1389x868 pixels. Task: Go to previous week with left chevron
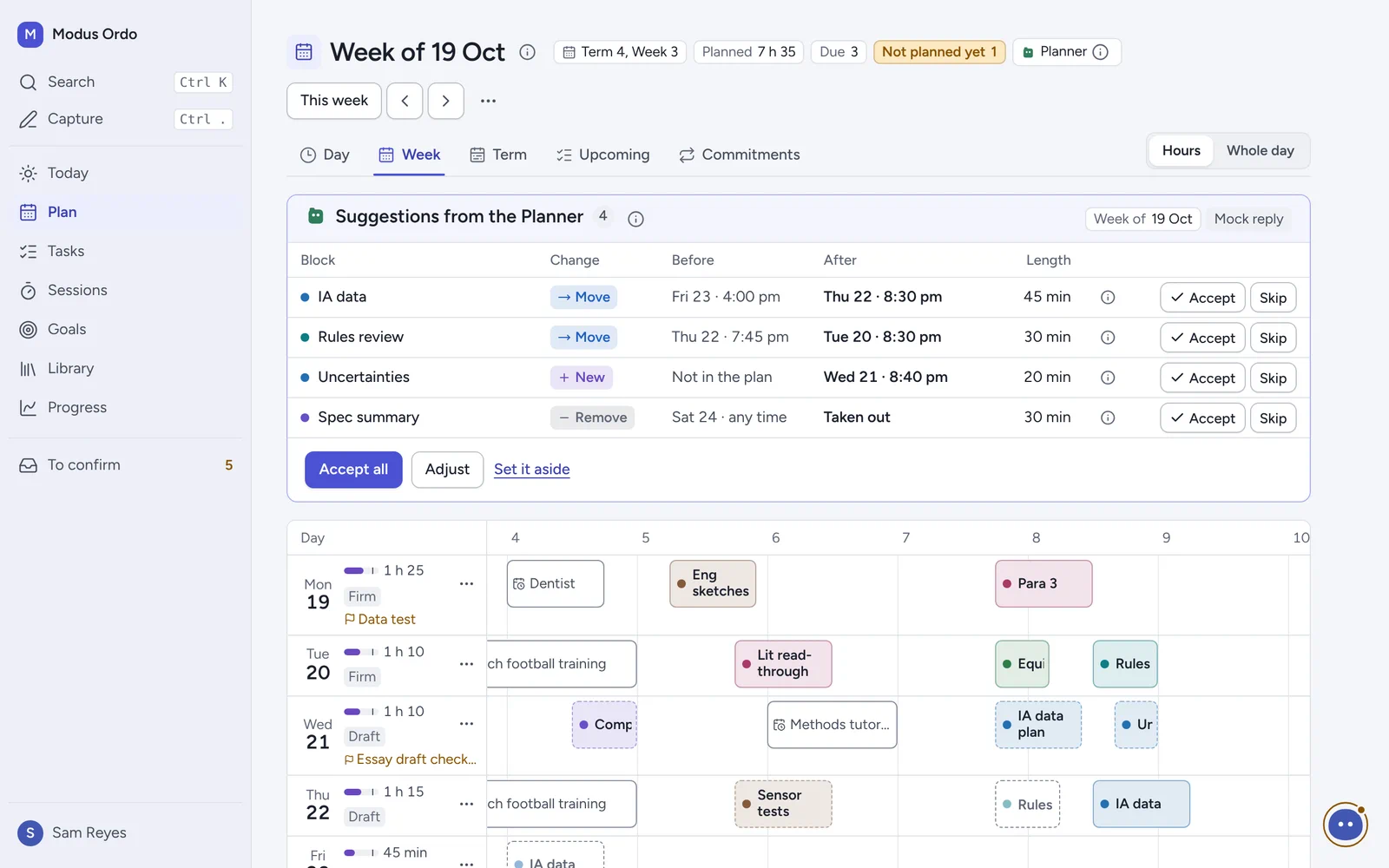pos(405,101)
